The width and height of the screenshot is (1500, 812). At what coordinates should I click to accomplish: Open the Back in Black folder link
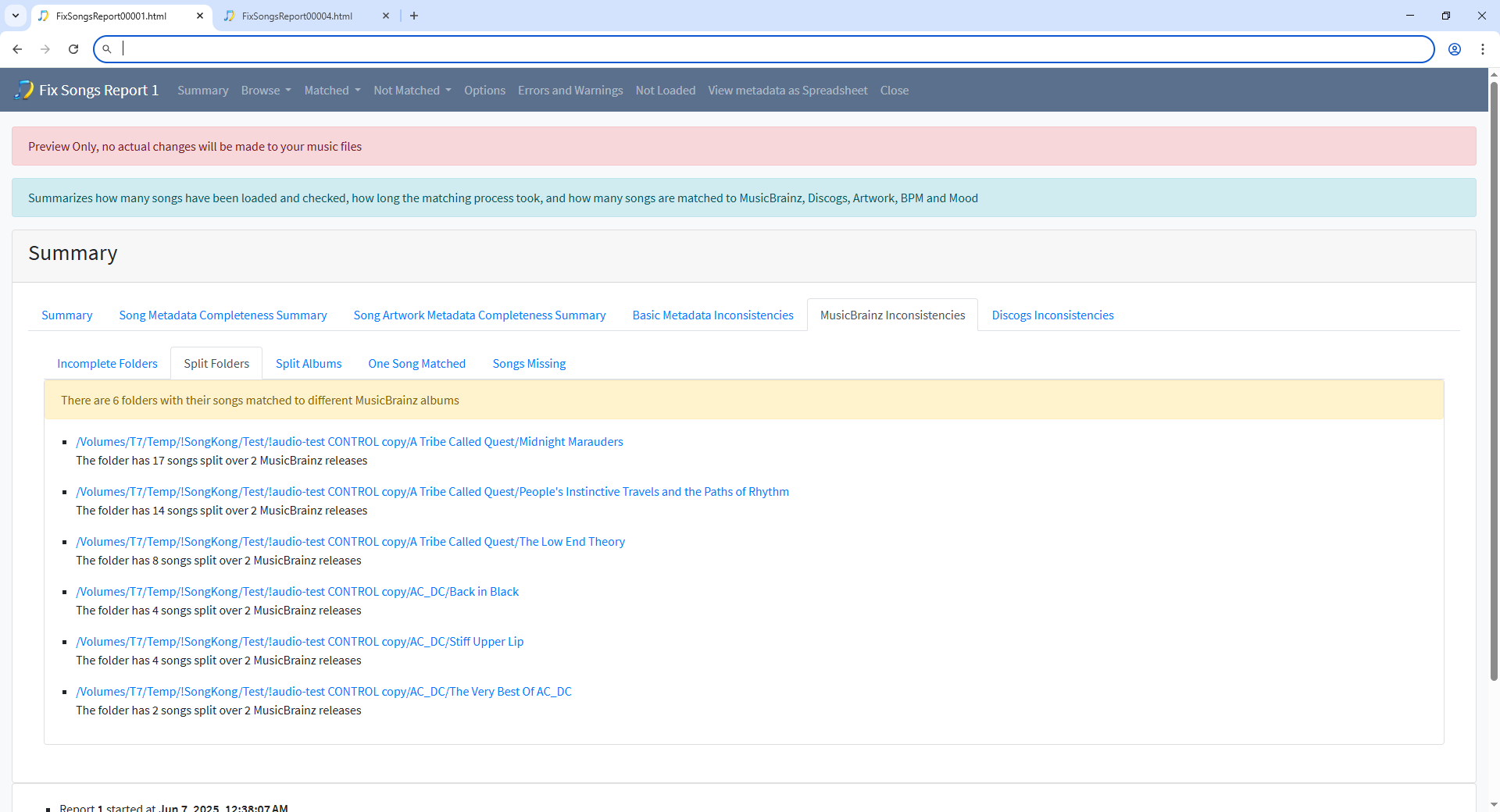click(x=297, y=592)
